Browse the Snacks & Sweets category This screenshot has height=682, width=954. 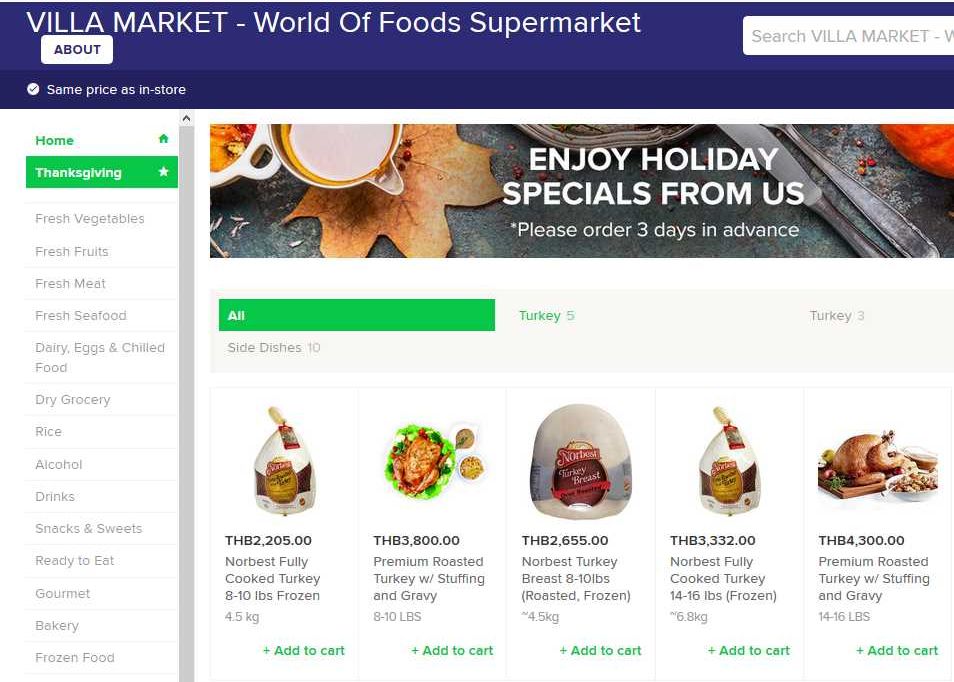[89, 528]
